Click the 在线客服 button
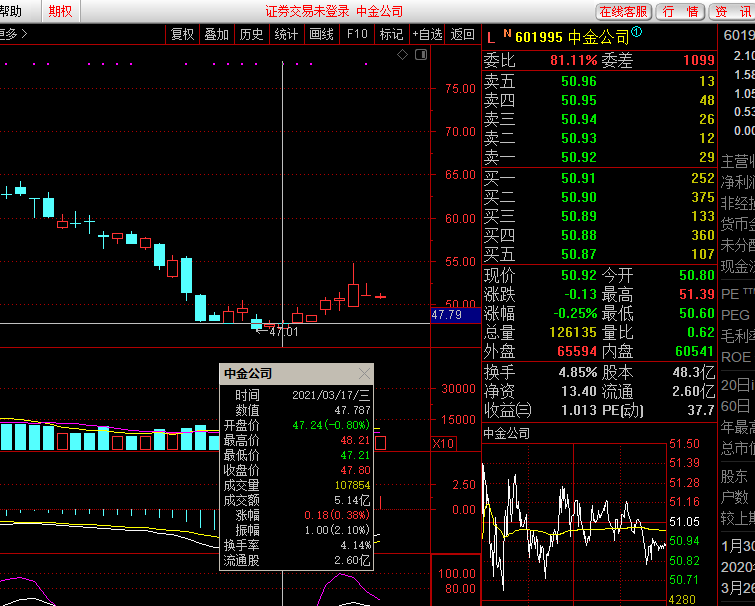755x606 pixels. [x=624, y=12]
